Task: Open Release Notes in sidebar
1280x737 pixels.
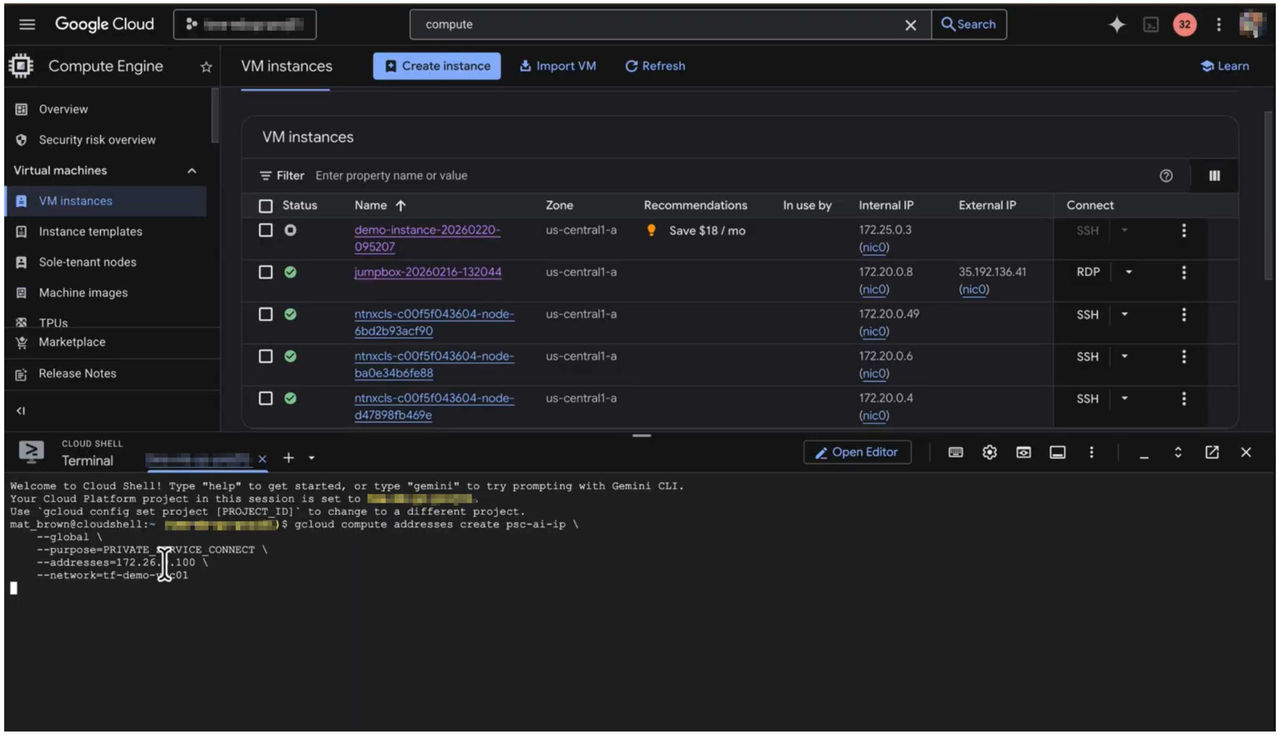Action: (x=77, y=374)
